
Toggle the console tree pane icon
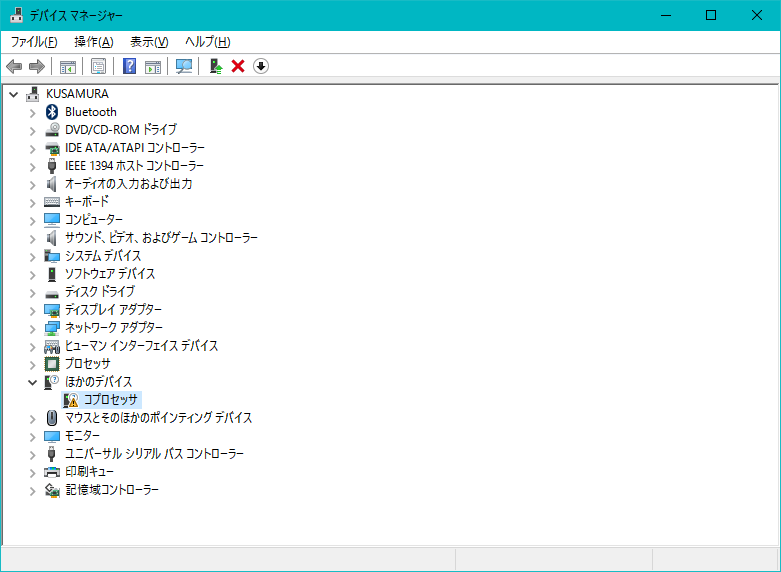(68, 66)
